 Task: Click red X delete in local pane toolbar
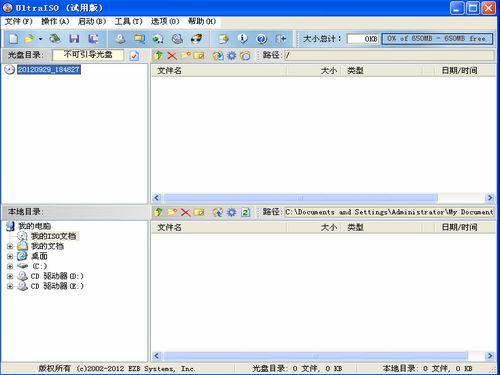pos(185,212)
